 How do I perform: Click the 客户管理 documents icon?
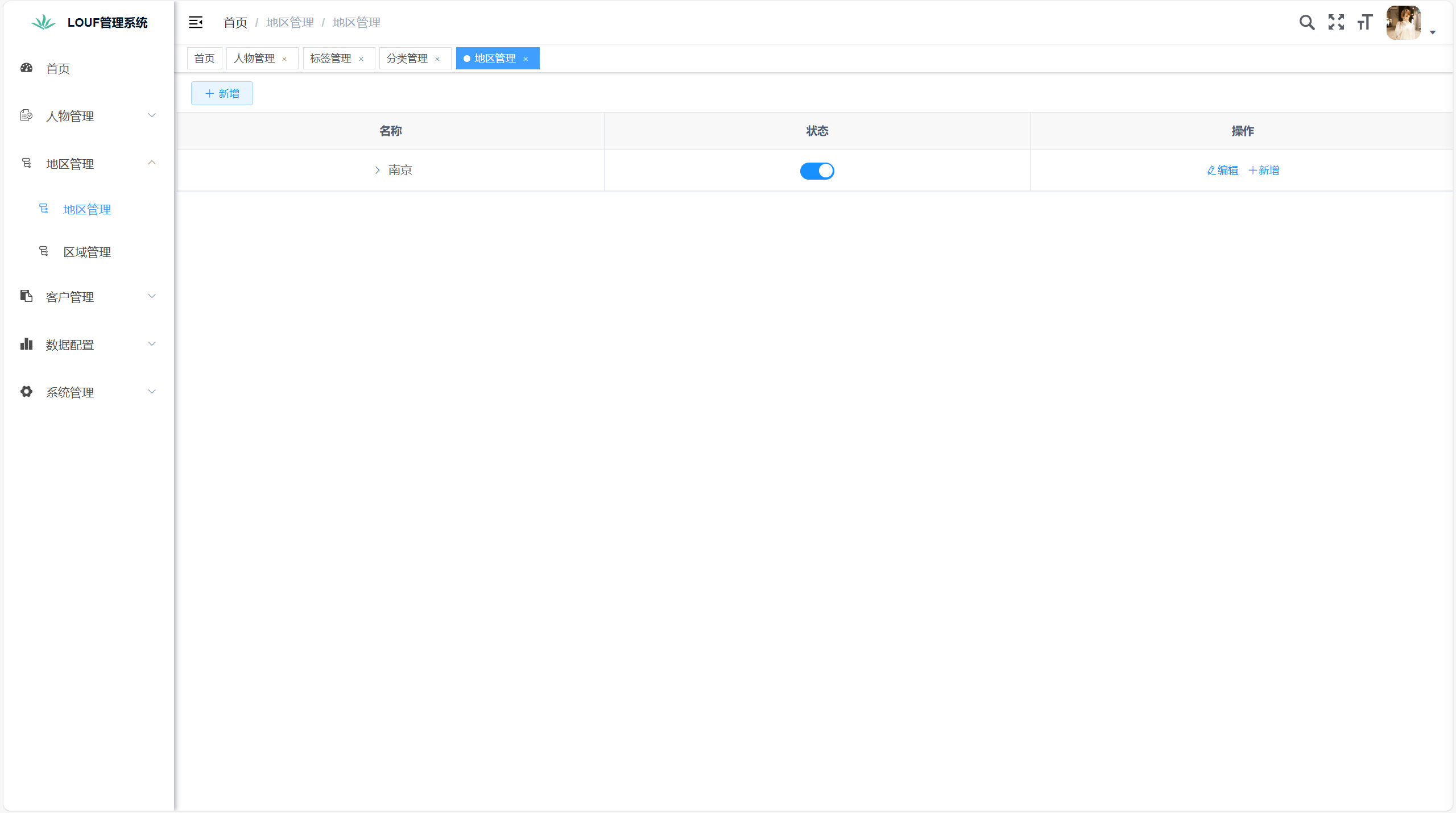26,296
